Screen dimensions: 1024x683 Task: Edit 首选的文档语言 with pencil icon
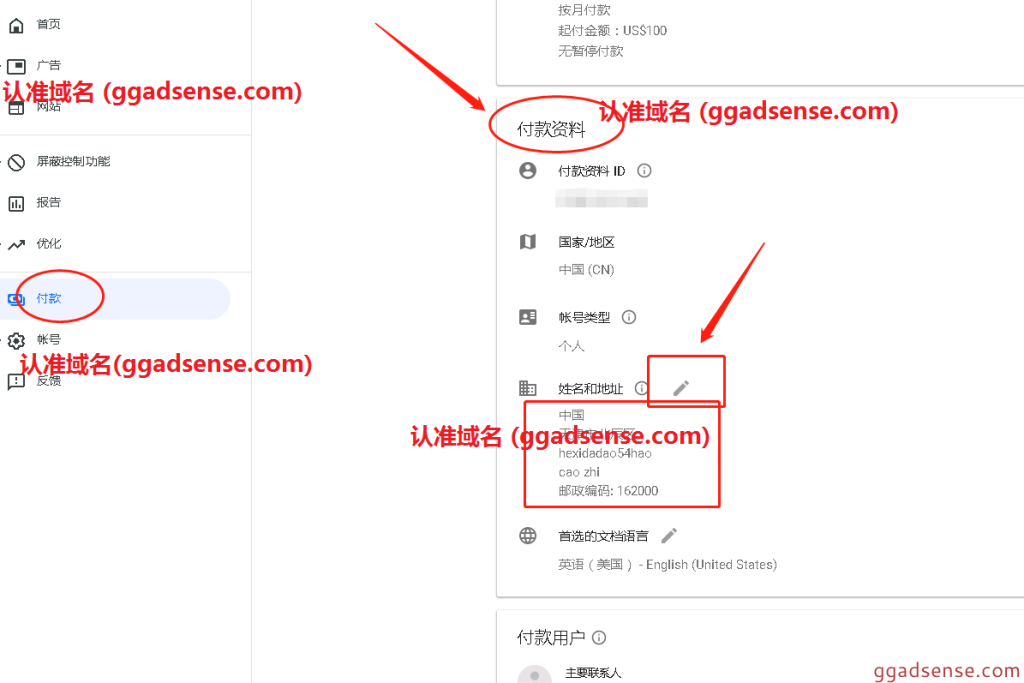pyautogui.click(x=669, y=535)
